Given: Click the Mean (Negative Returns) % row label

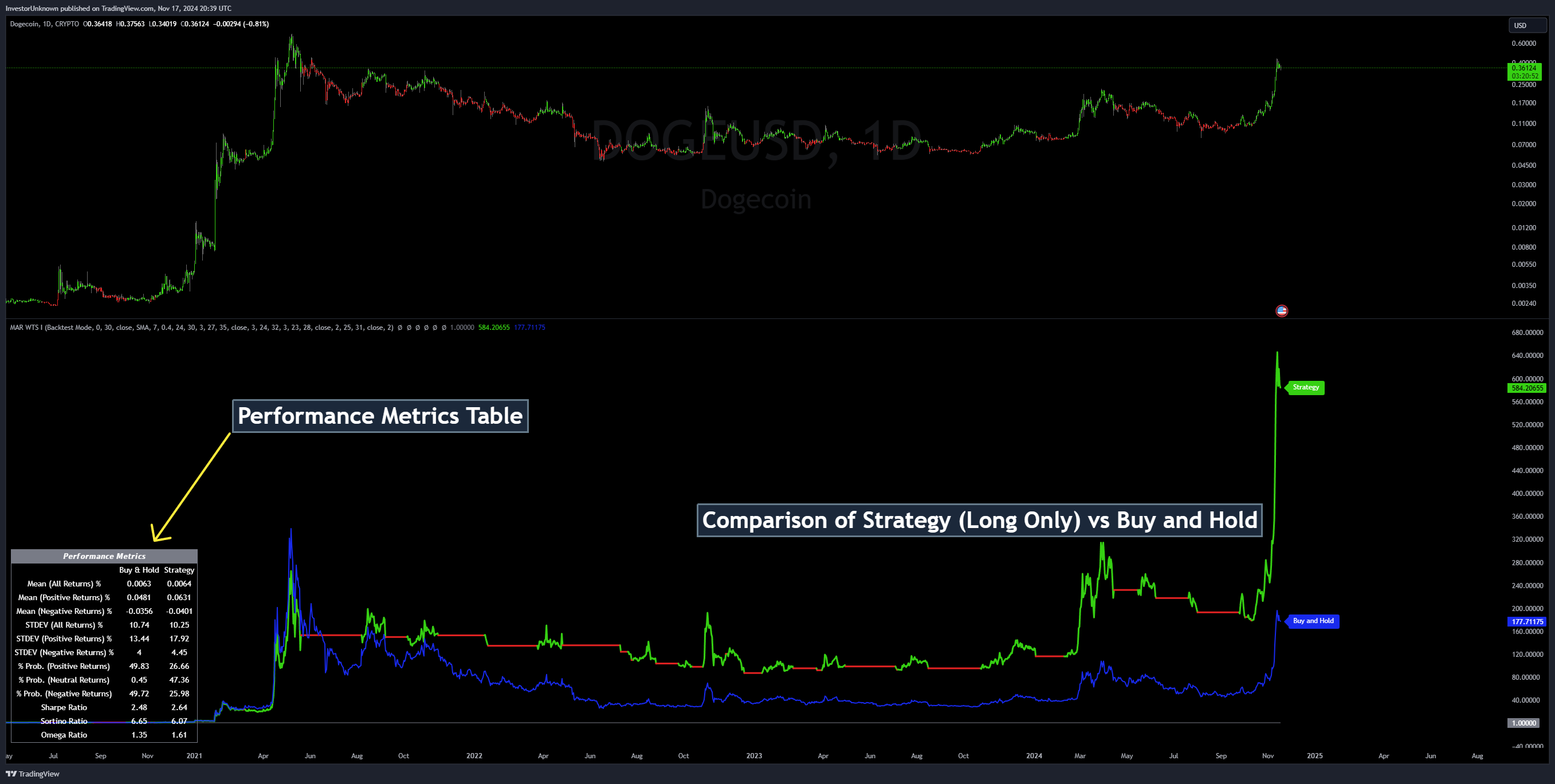Looking at the screenshot, I should tap(64, 612).
